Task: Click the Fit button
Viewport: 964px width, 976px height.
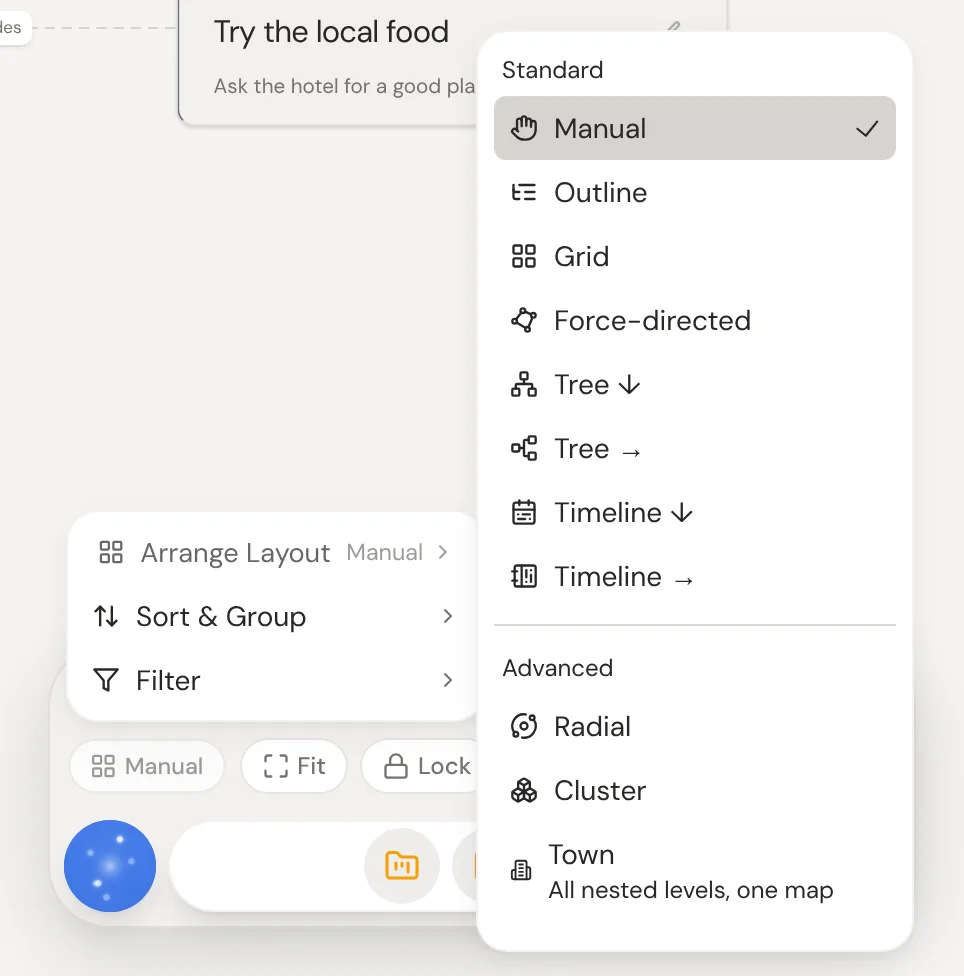Action: pyautogui.click(x=294, y=766)
